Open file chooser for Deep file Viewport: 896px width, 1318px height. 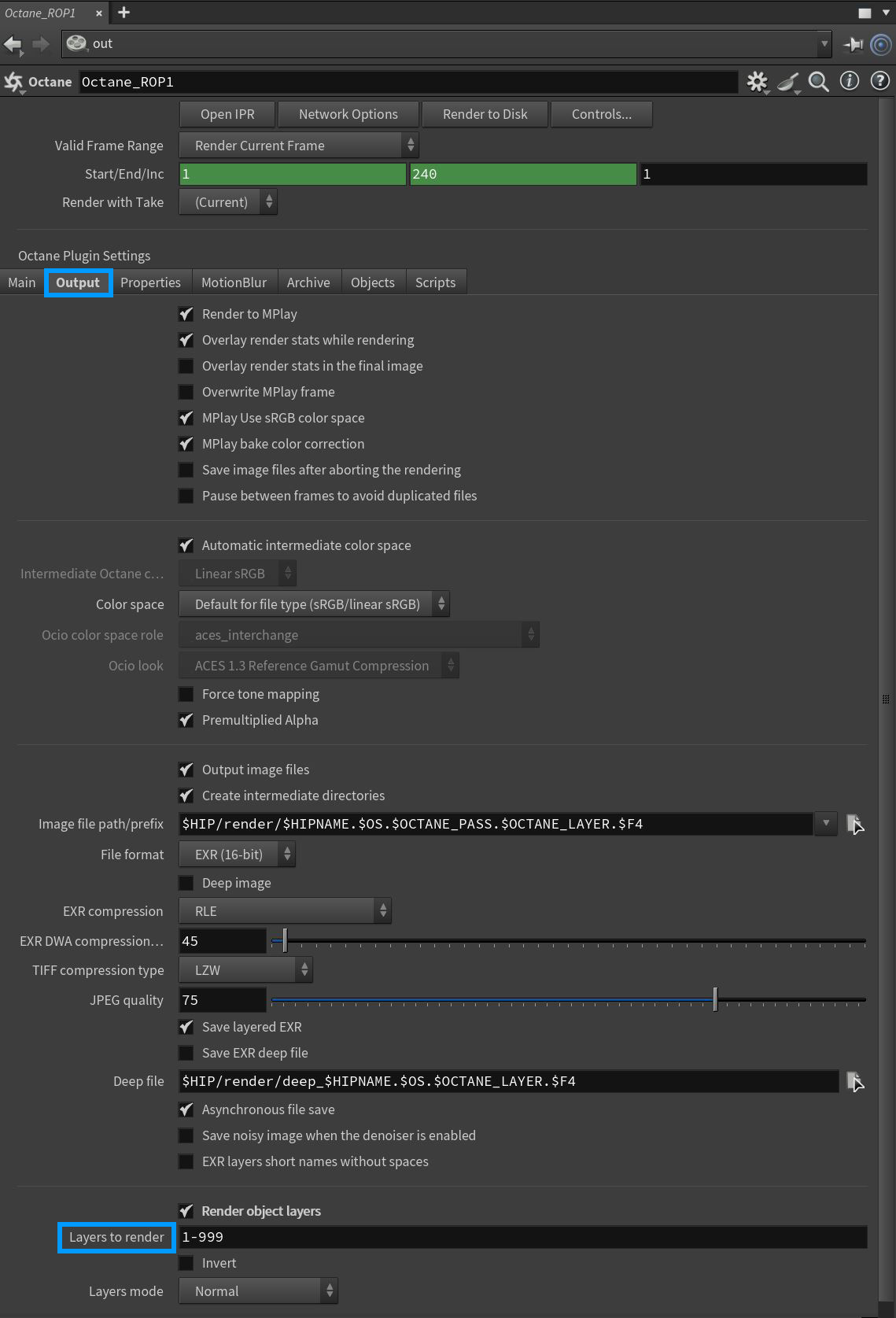855,1081
